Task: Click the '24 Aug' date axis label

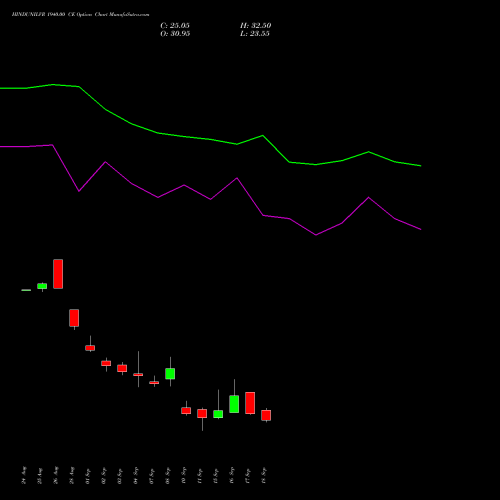Action: click(x=24, y=476)
